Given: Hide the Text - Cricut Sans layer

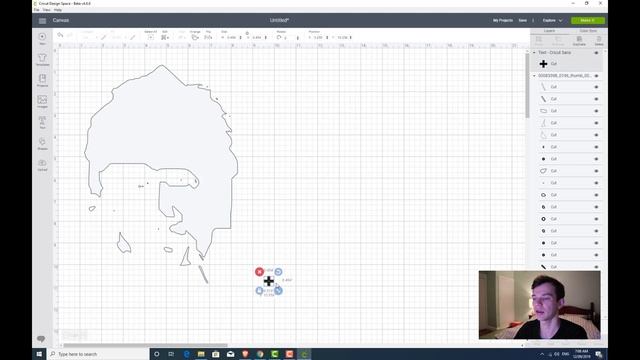Looking at the screenshot, I should point(596,53).
